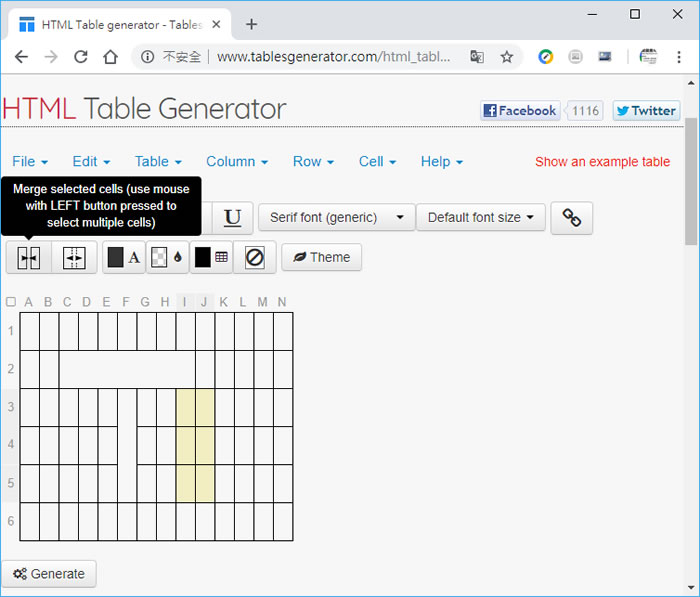
Task: Open the File menu
Action: 30,161
